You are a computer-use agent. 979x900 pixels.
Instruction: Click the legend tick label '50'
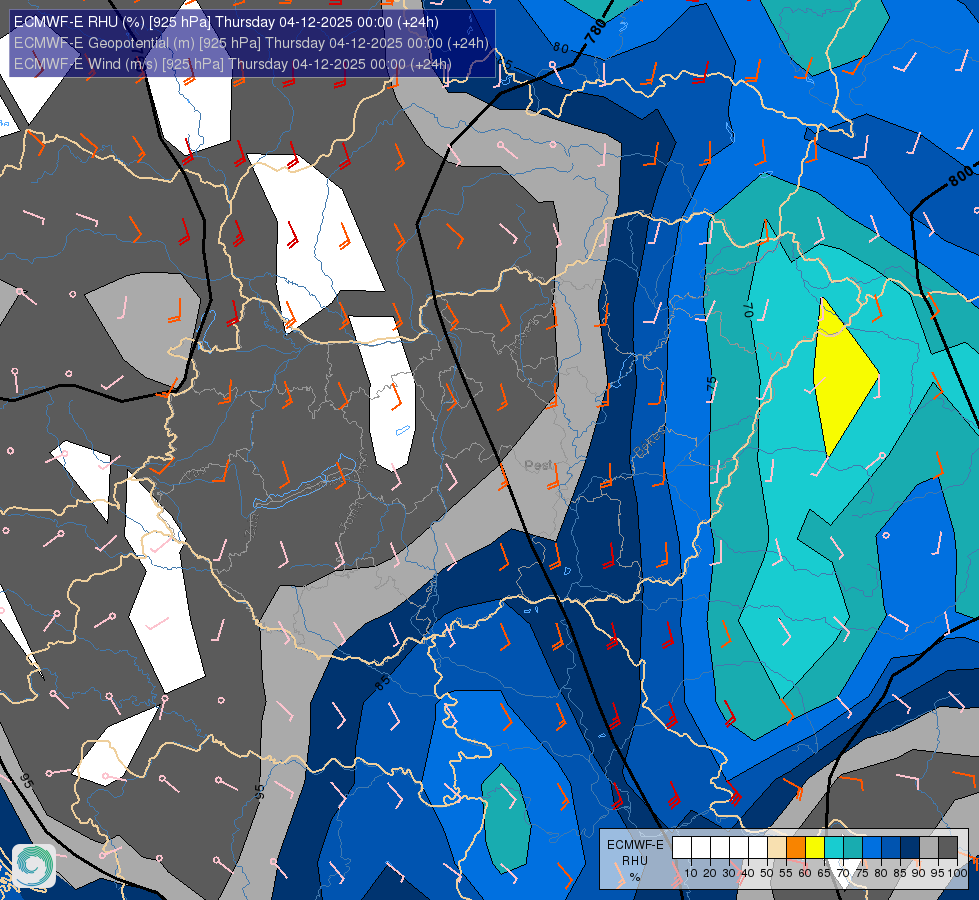(767, 873)
